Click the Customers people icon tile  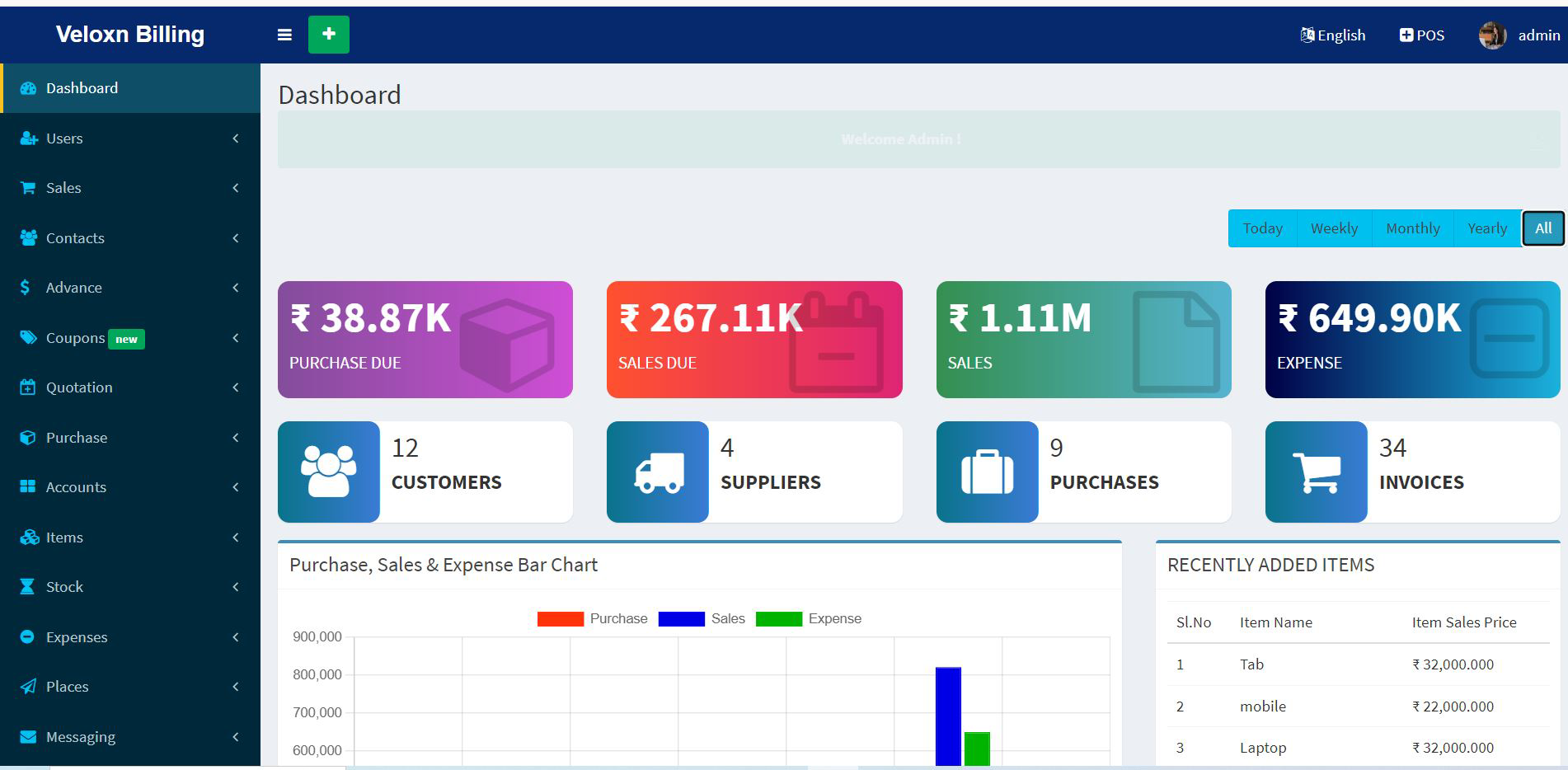(x=328, y=472)
